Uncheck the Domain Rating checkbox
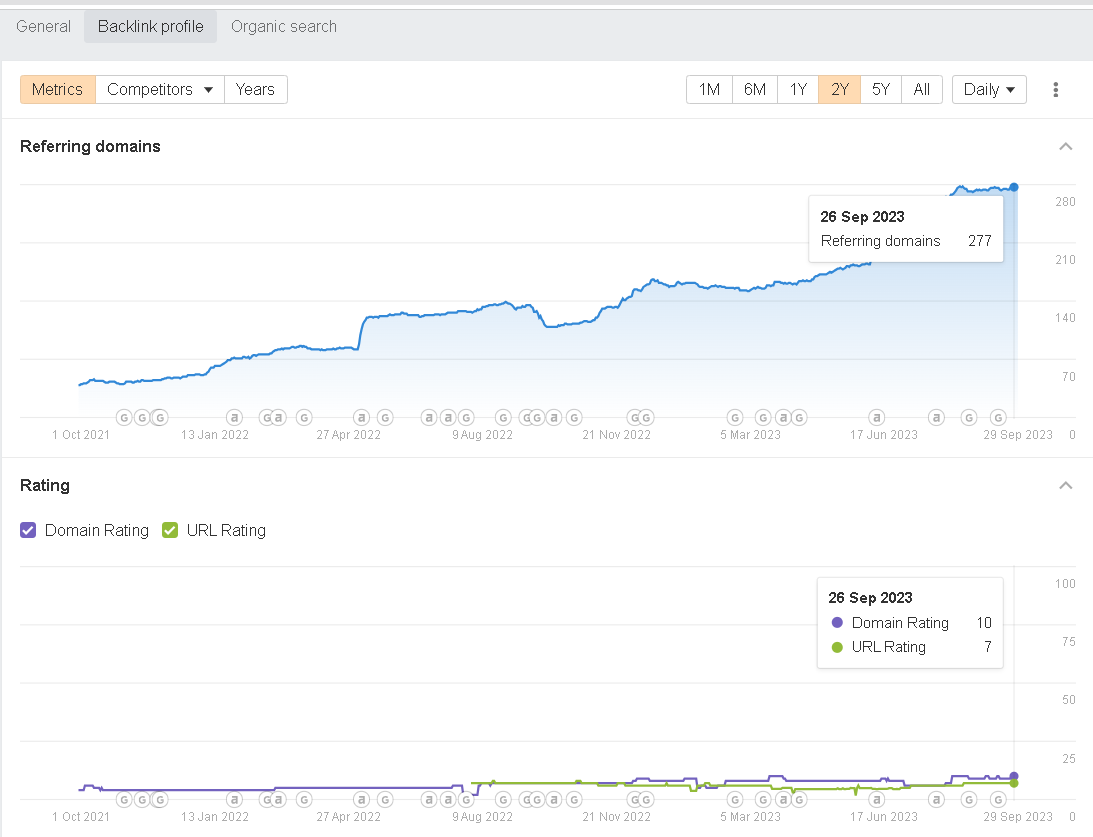The height and width of the screenshot is (837, 1093). [x=29, y=531]
